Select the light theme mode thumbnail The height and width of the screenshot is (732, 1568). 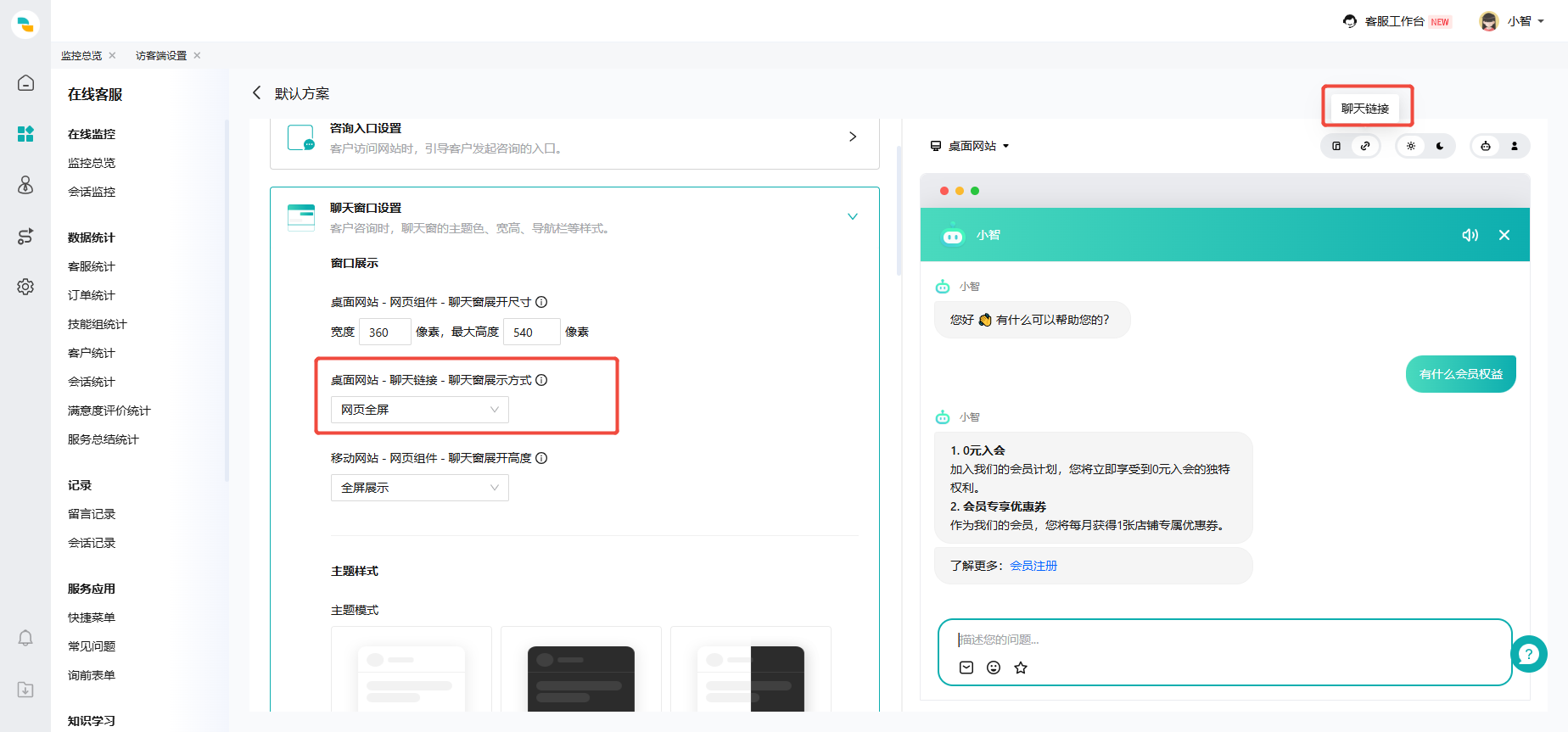click(x=412, y=670)
